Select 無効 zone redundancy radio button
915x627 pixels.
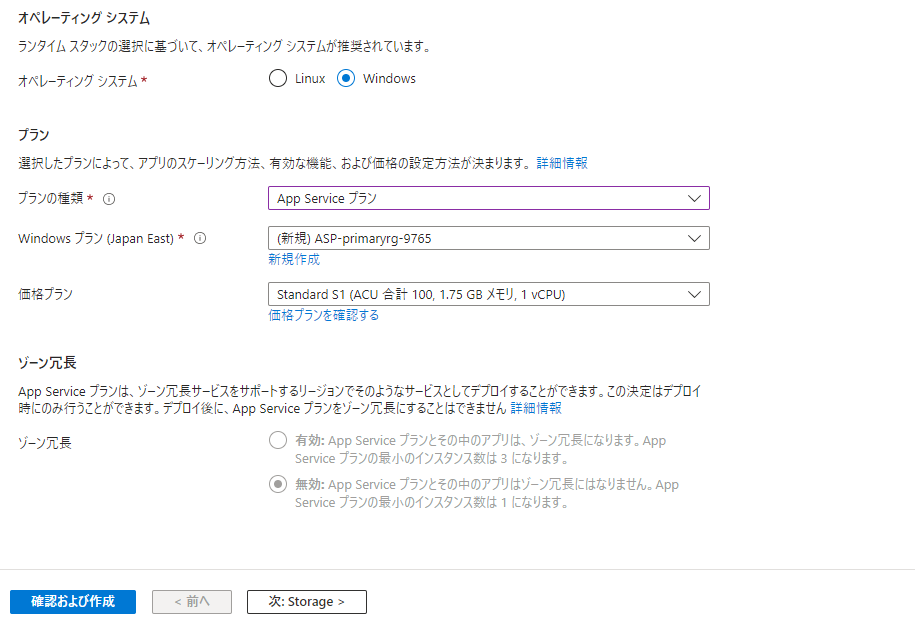click(278, 484)
